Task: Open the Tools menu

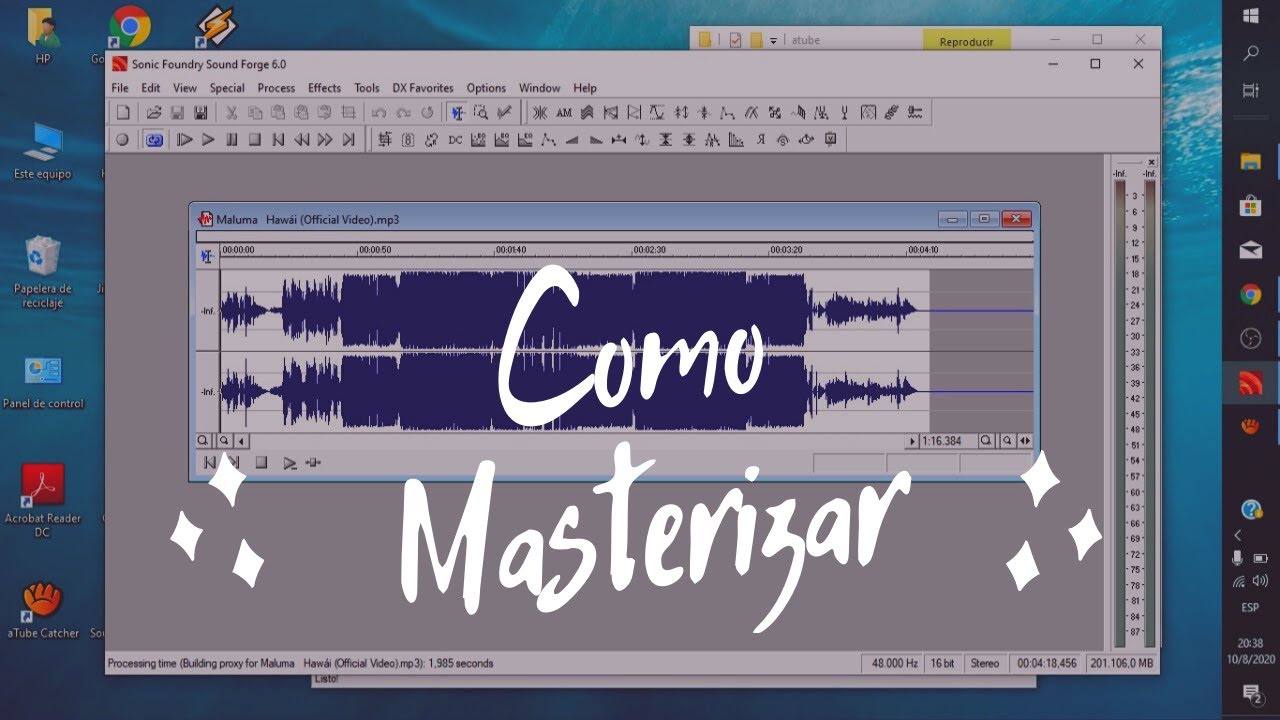Action: coord(367,88)
